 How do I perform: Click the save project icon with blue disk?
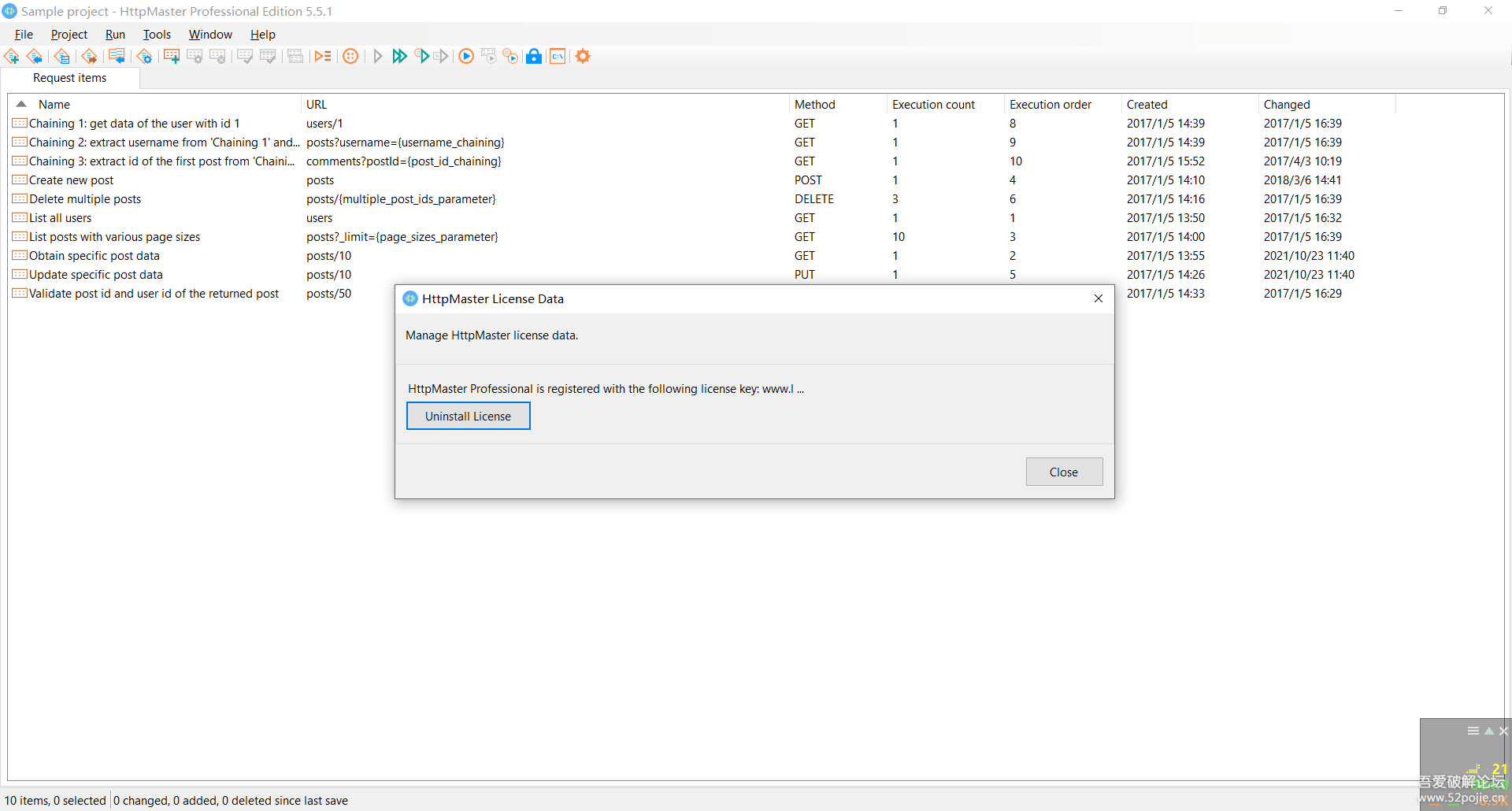[x=62, y=57]
